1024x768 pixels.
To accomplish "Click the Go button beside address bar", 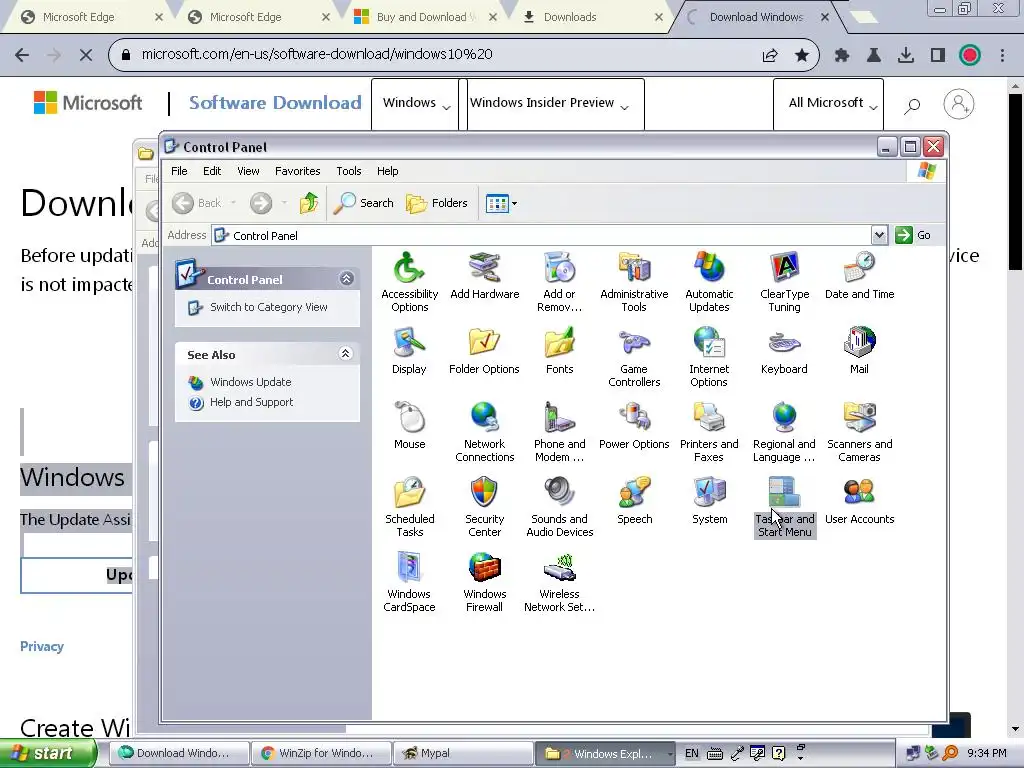I will (913, 235).
